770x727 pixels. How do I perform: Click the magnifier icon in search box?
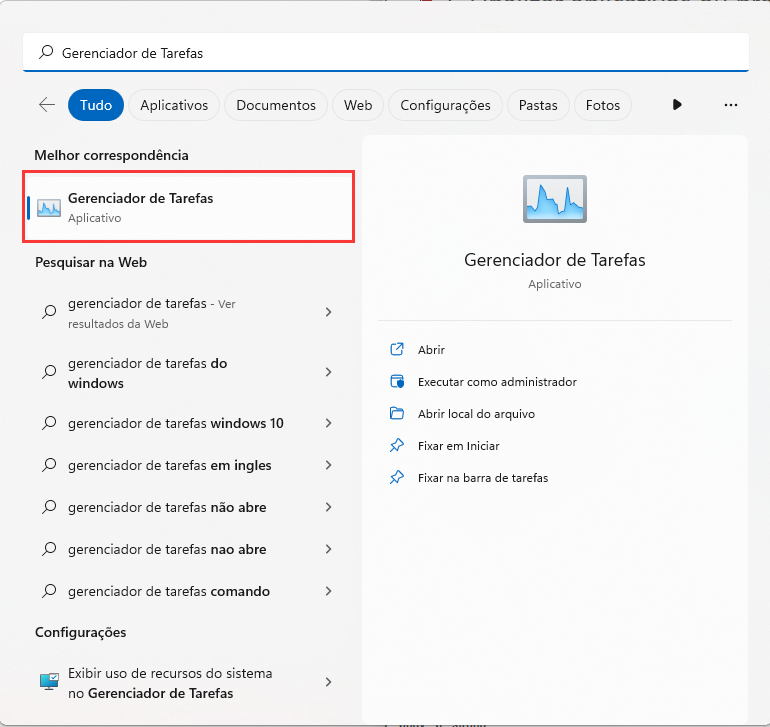click(46, 52)
